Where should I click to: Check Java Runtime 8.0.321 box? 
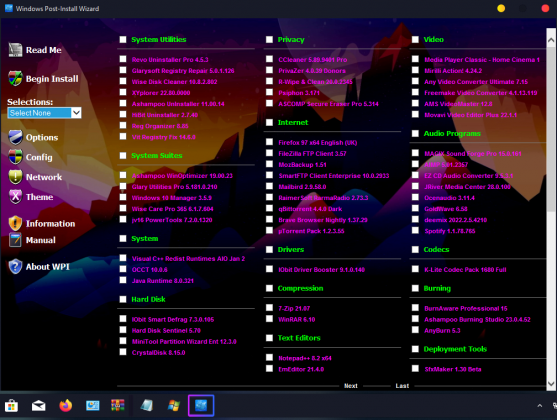pyautogui.click(x=123, y=280)
